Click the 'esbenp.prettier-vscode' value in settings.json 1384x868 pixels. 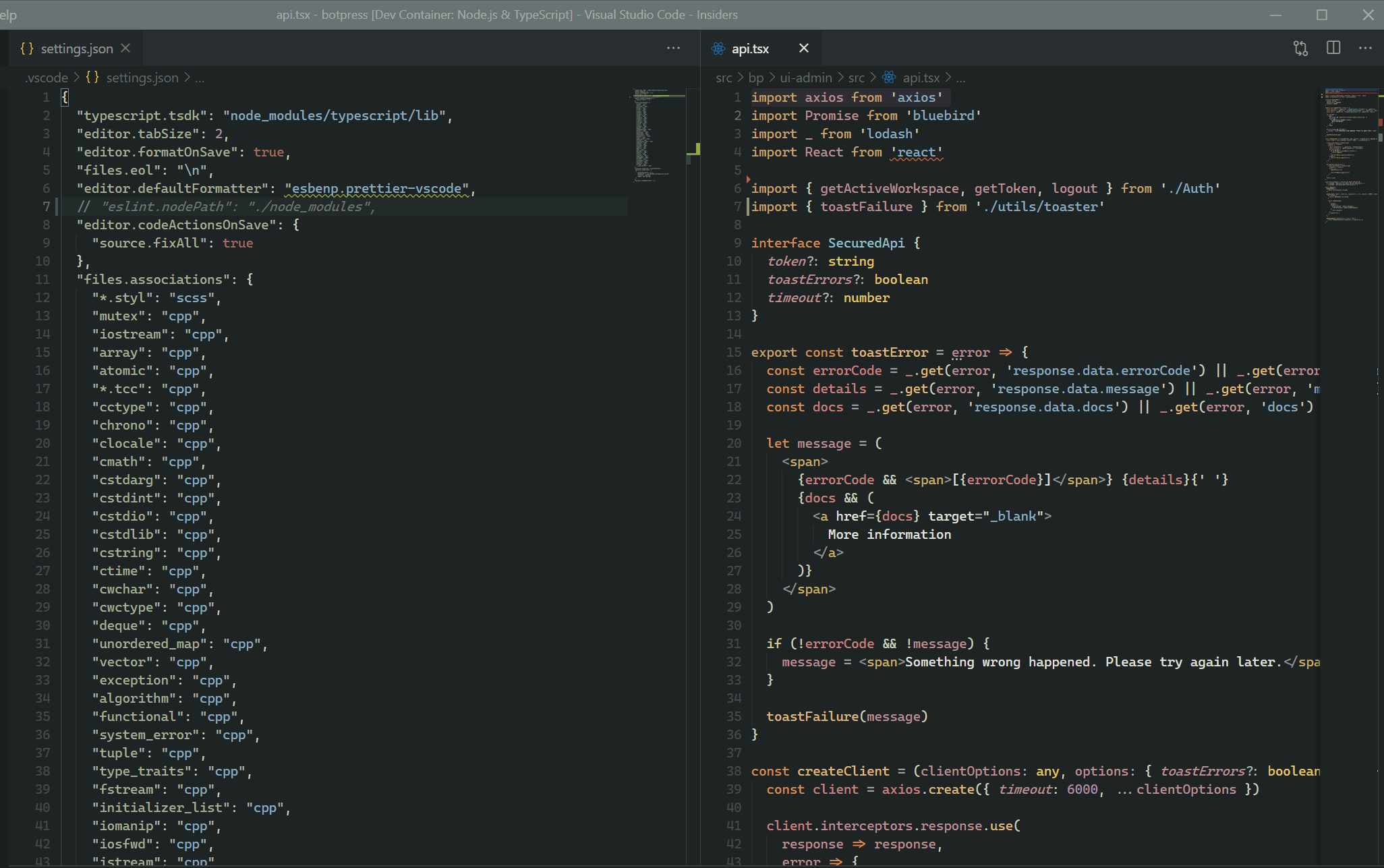[376, 189]
